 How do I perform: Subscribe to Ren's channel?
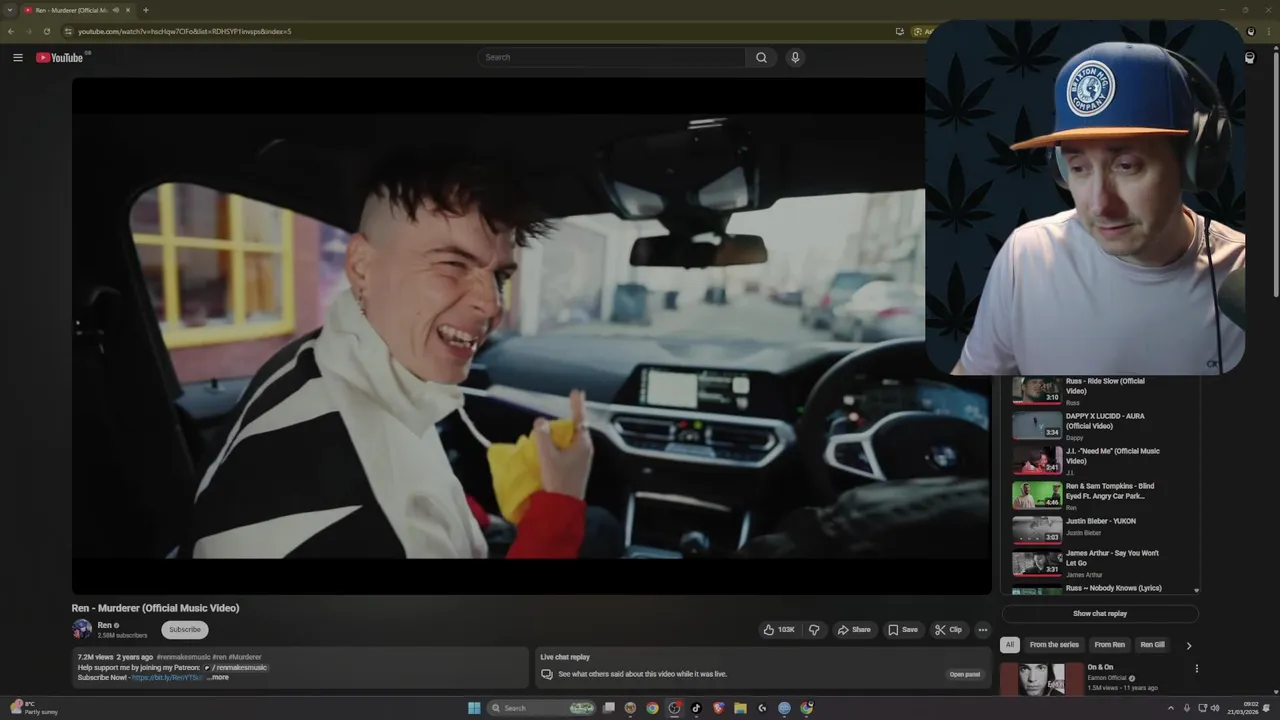coord(185,629)
